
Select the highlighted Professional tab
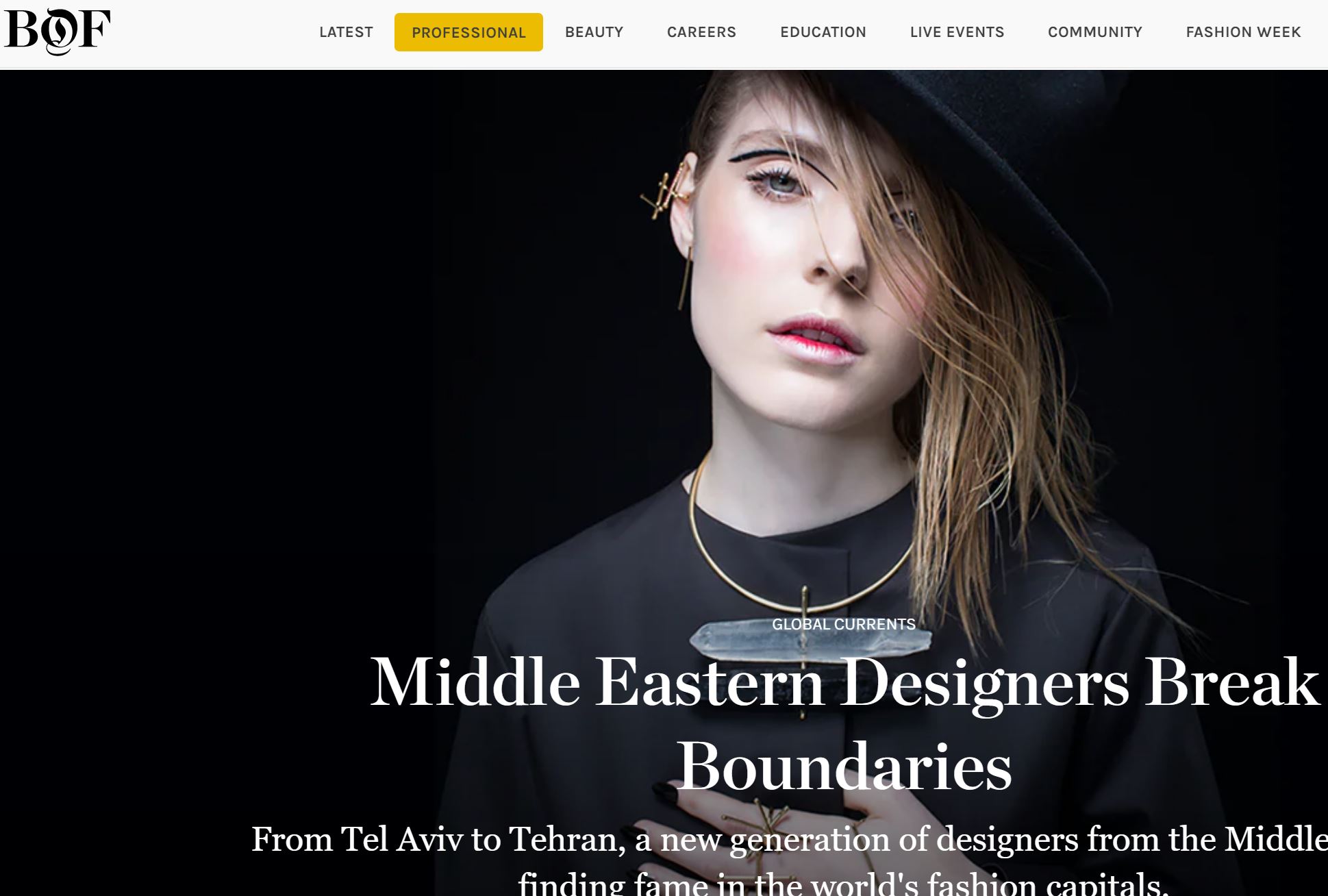[x=468, y=32]
